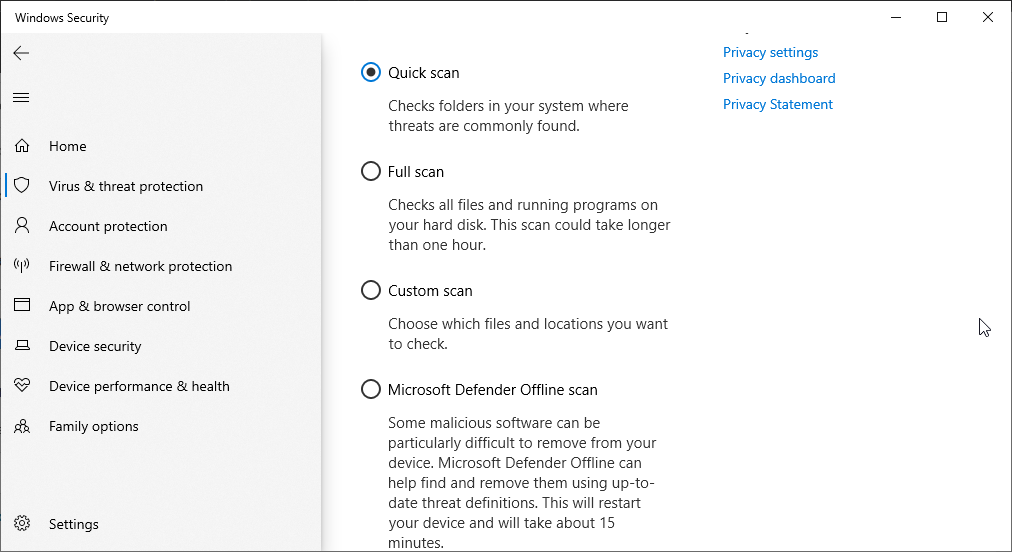
Task: Click the Account protection person icon
Action: [x=22, y=225]
